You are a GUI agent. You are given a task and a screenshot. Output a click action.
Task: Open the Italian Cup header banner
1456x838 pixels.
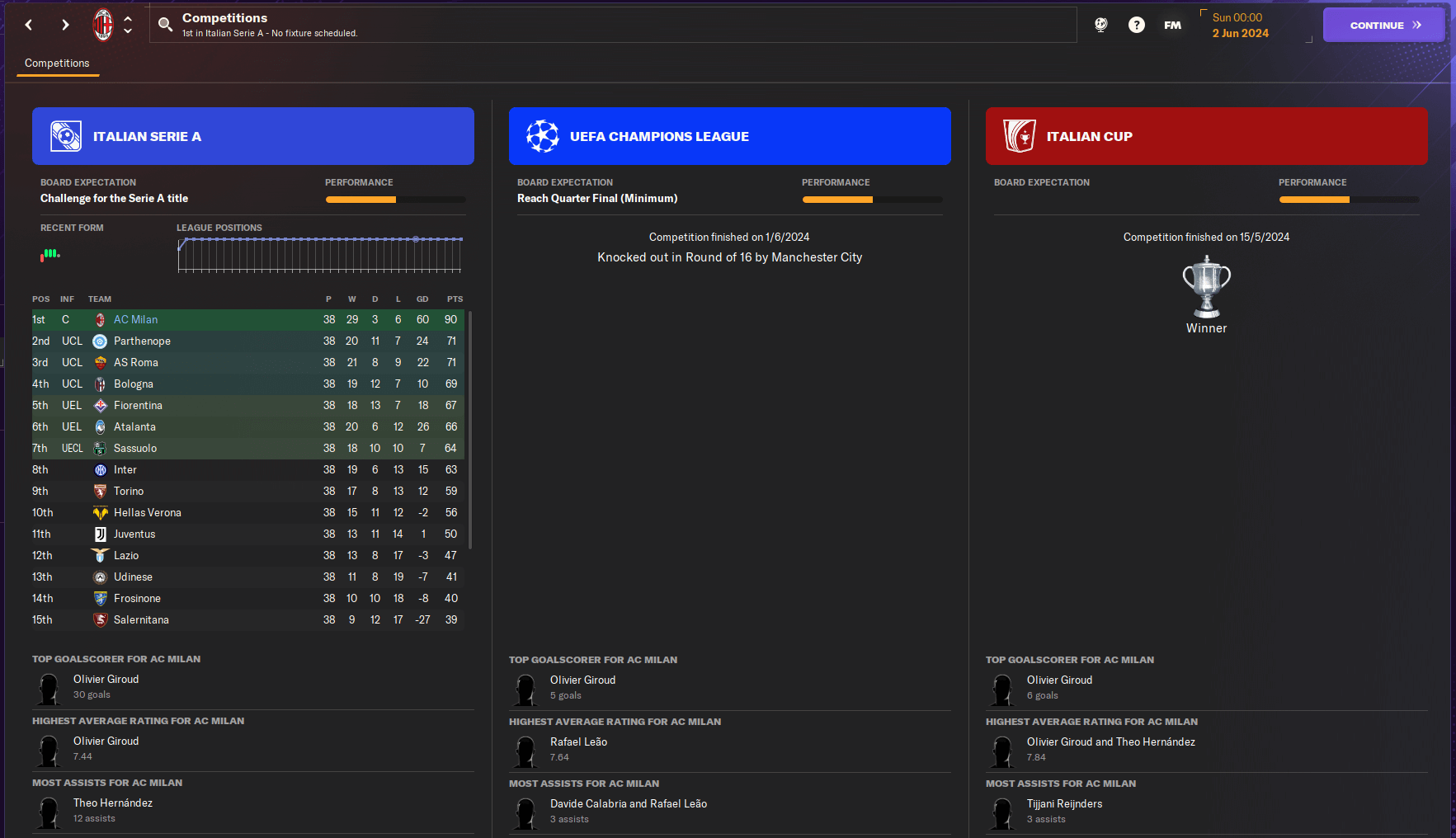(x=1206, y=136)
